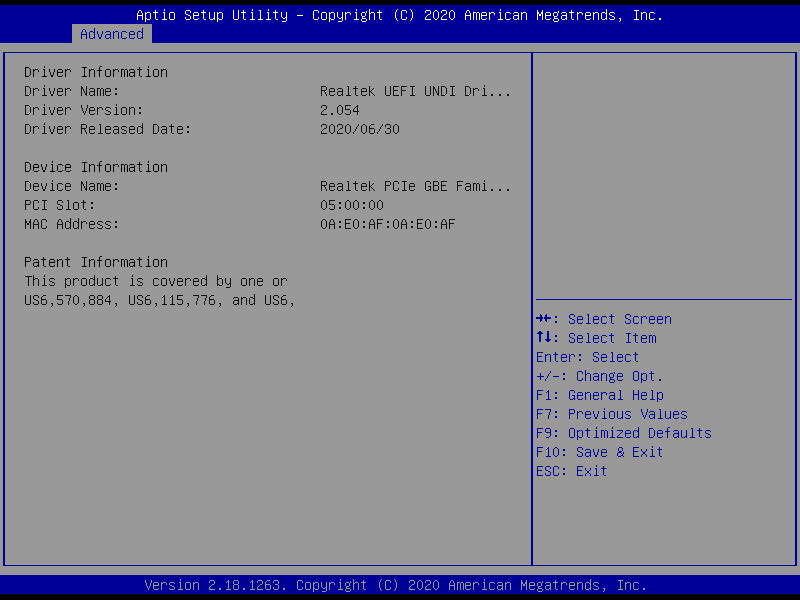This screenshot has width=800, height=600.
Task: Select the Realtek UEFI UNDI driver value
Action: (415, 91)
